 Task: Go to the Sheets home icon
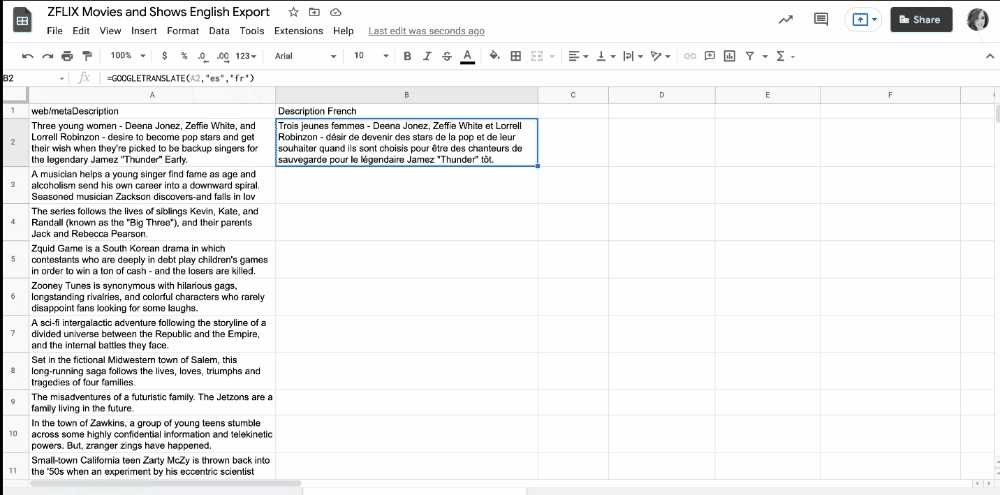point(23,20)
